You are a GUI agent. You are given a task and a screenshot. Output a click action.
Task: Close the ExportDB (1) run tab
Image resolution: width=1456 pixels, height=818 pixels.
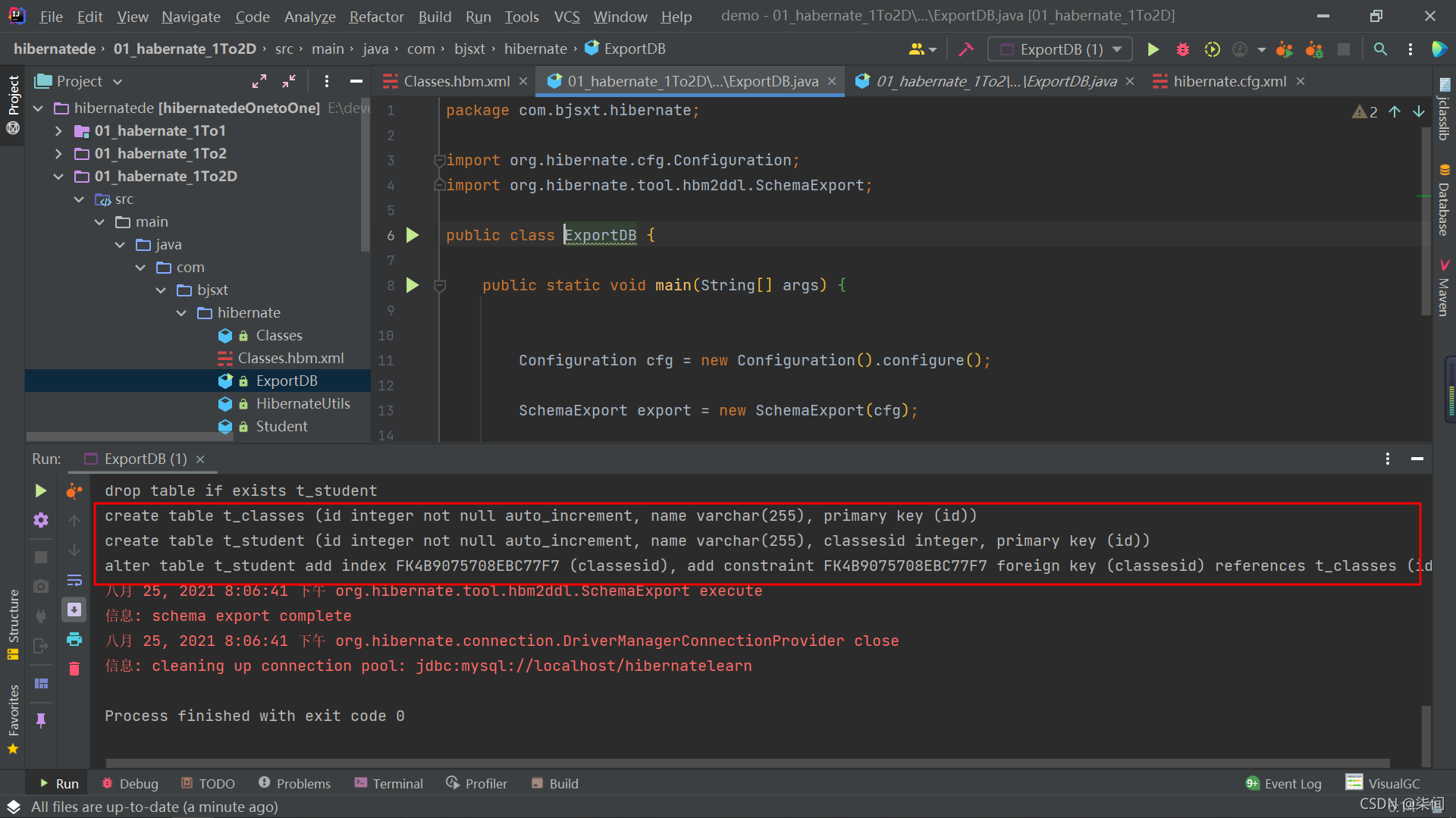point(200,459)
